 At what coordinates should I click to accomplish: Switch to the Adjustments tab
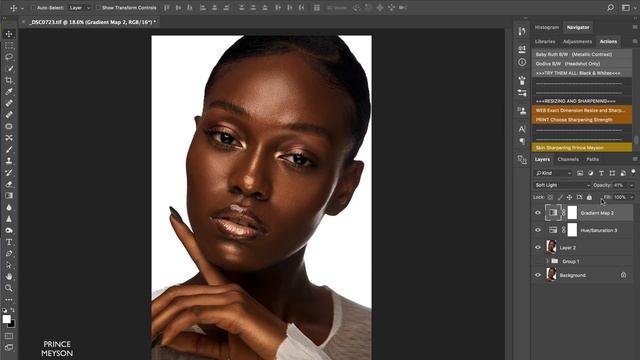click(x=577, y=42)
